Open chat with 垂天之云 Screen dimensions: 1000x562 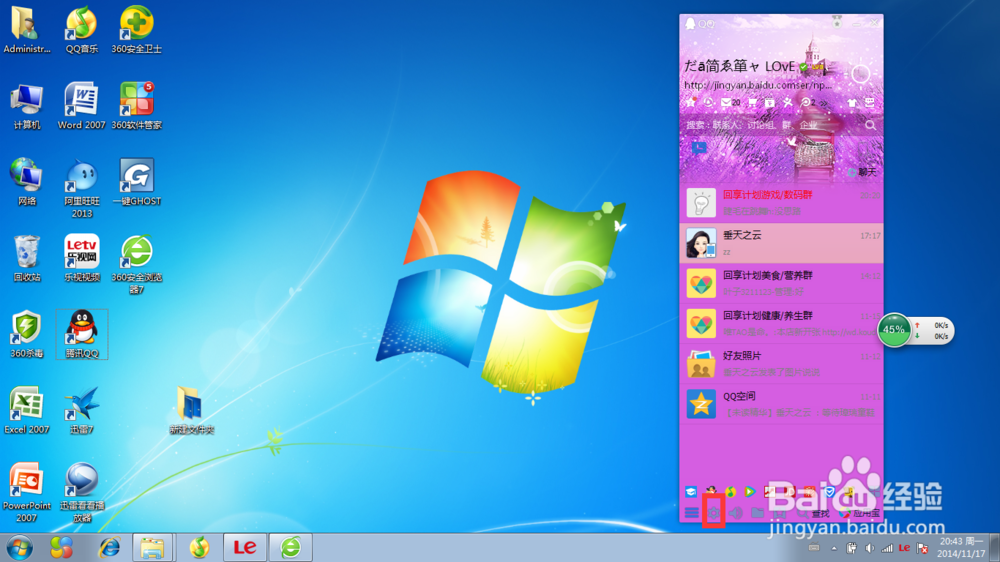(x=781, y=243)
